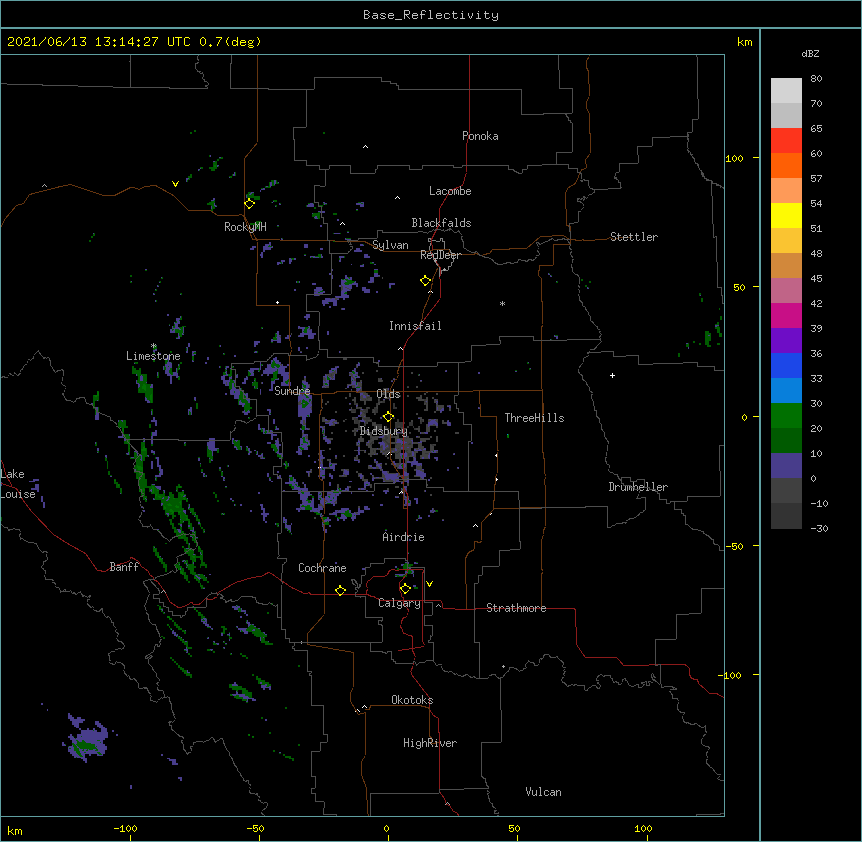Click the yellow diamond marker above Calgary label
The width and height of the screenshot is (862, 842).
click(405, 589)
